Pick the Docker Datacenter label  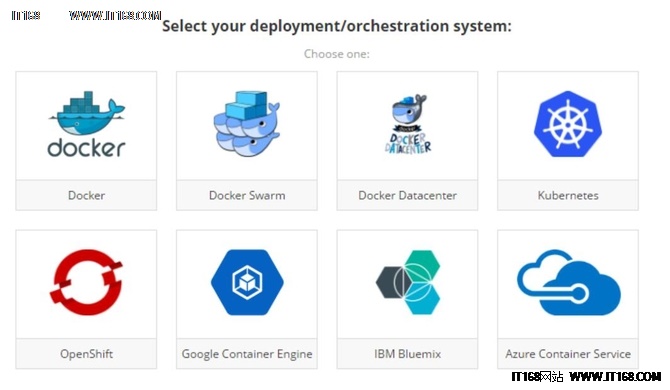coord(407,195)
